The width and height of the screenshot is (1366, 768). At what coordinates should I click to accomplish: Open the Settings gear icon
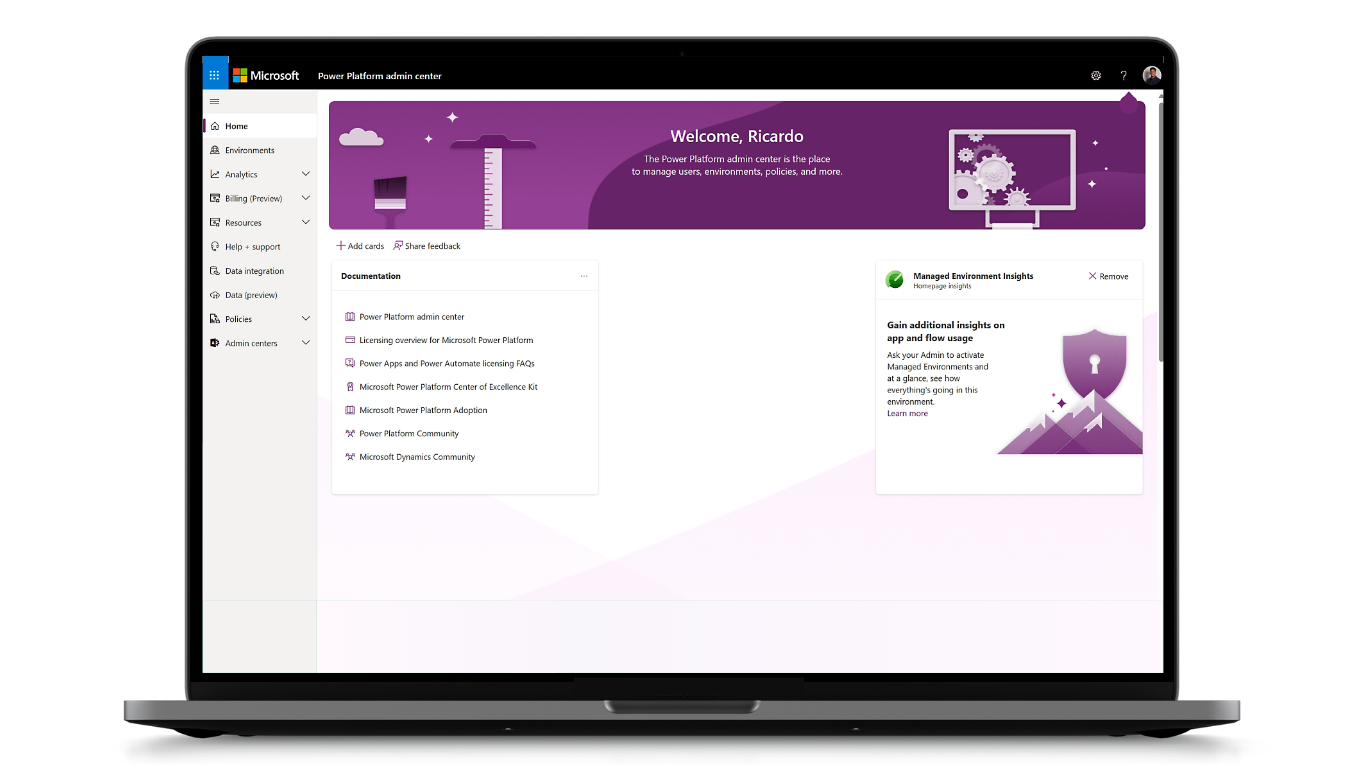pyautogui.click(x=1096, y=75)
